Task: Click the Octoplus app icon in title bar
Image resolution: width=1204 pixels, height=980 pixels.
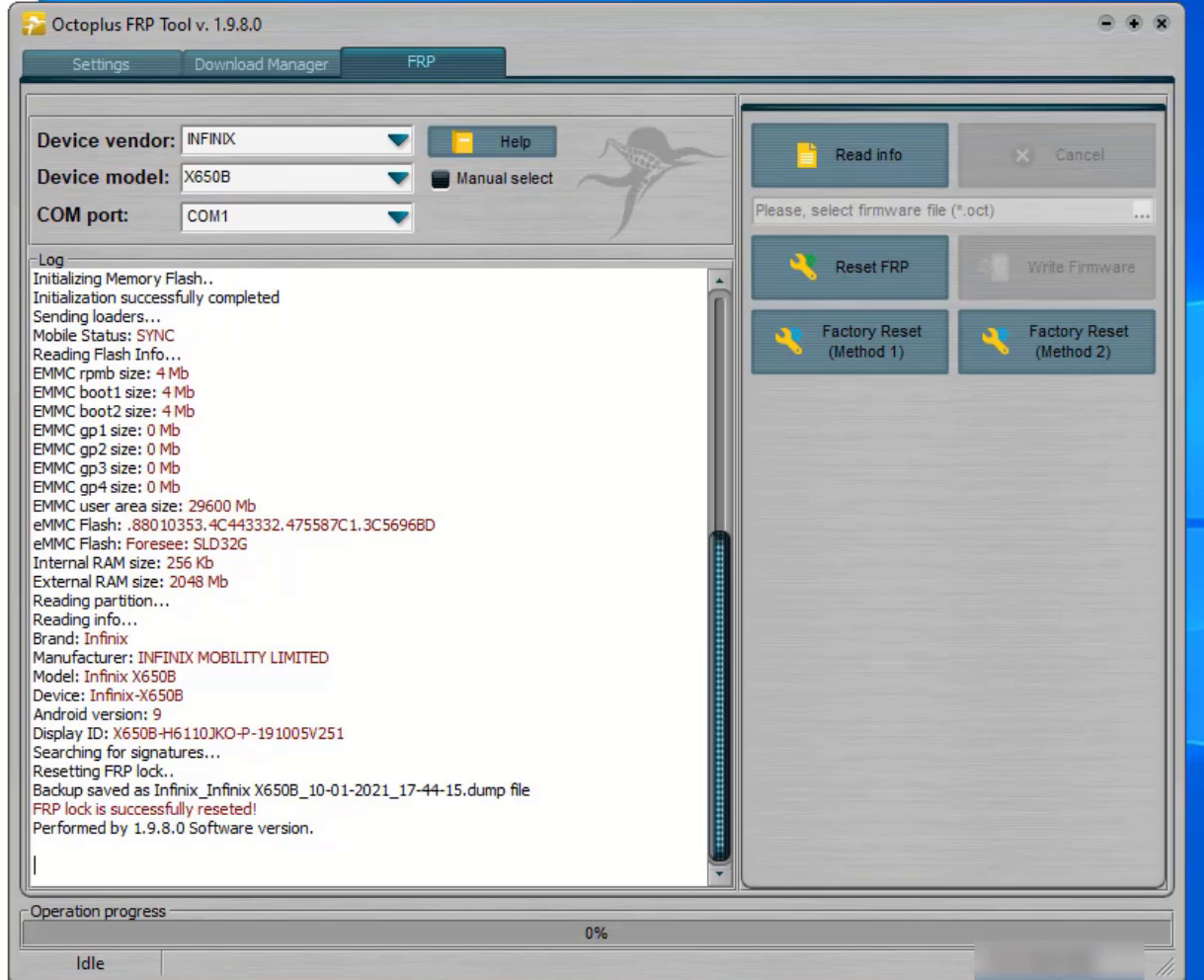Action: (x=34, y=25)
